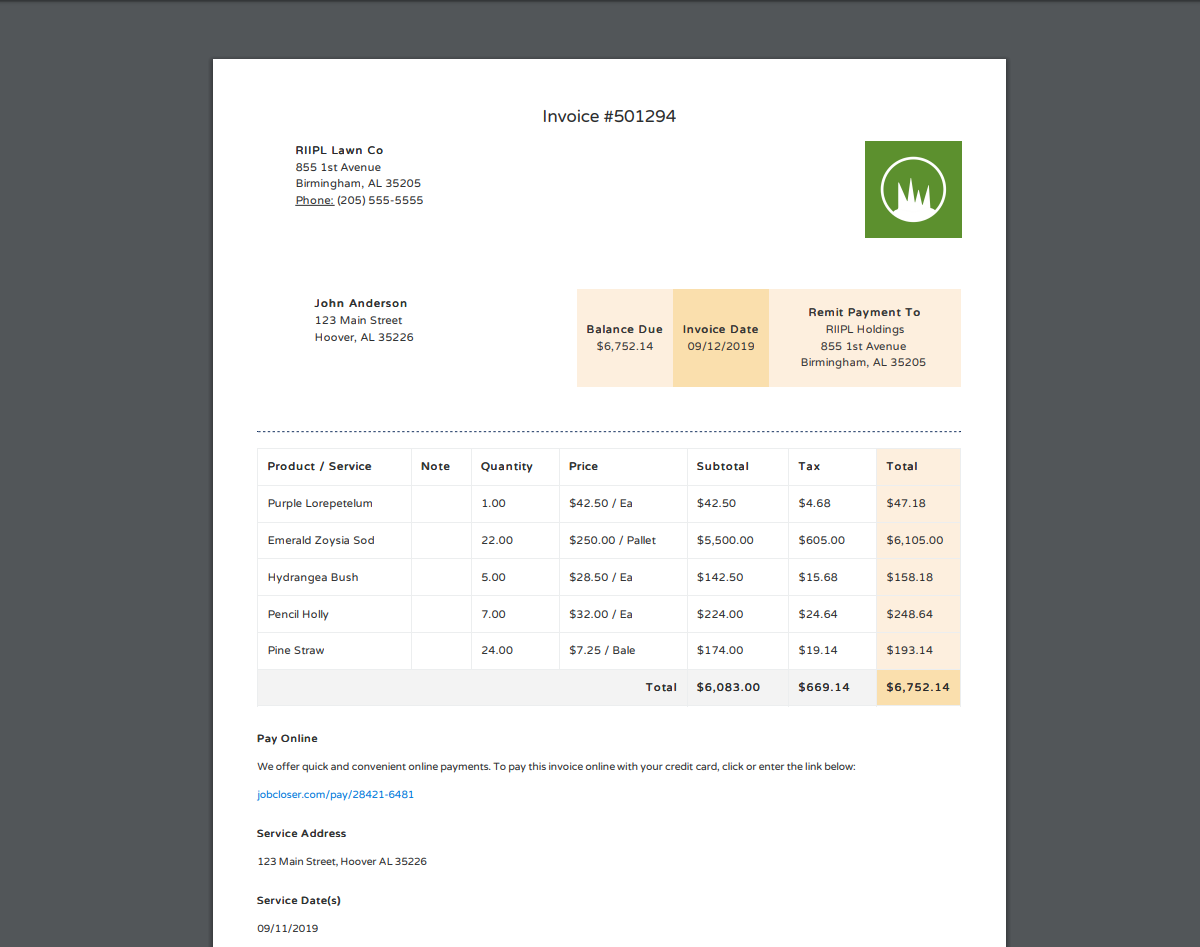This screenshot has width=1200, height=947.
Task: Click the Product / Service column header
Action: click(318, 466)
